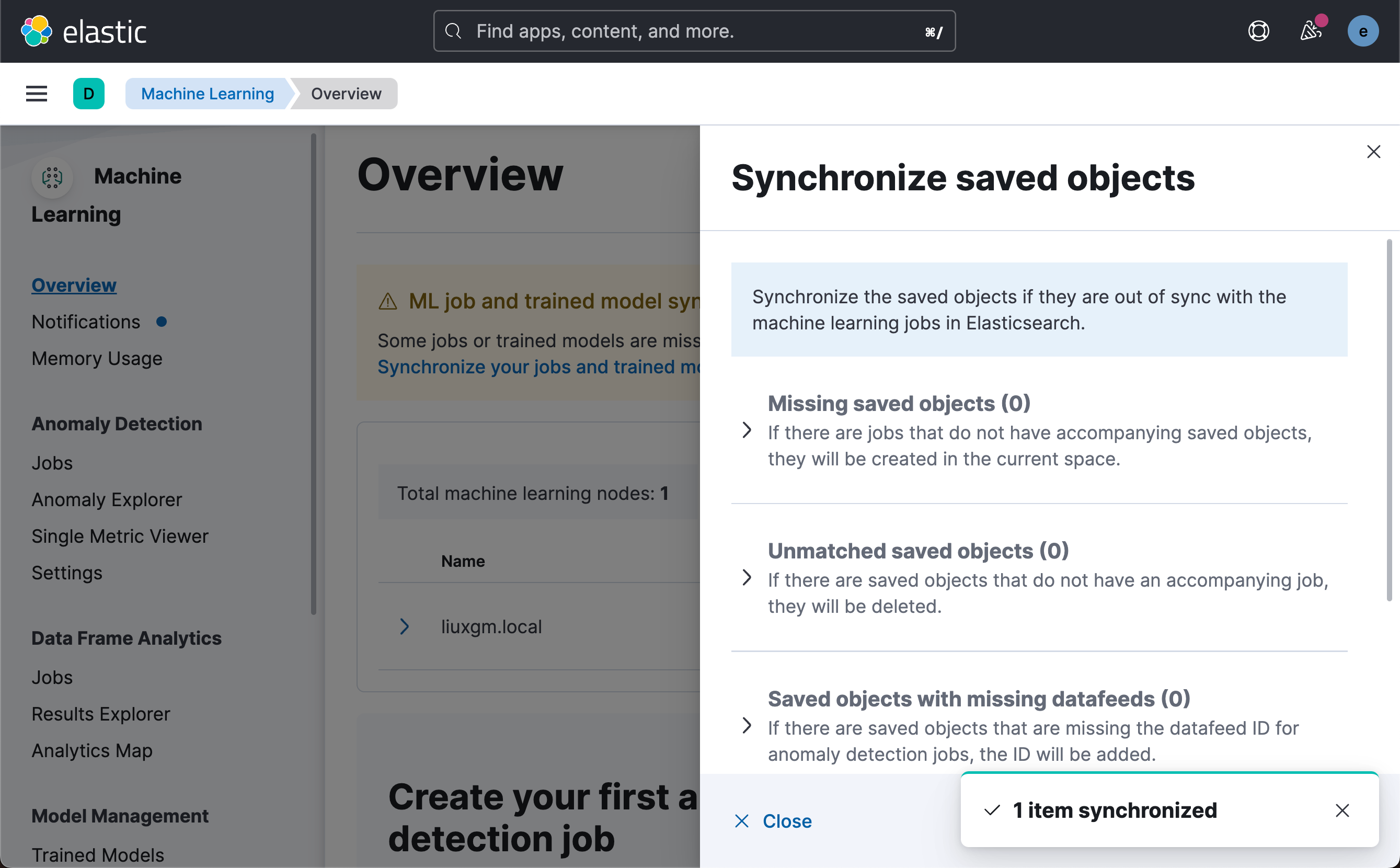1400x868 pixels.
Task: Click the Overview breadcrumb
Action: point(346,94)
